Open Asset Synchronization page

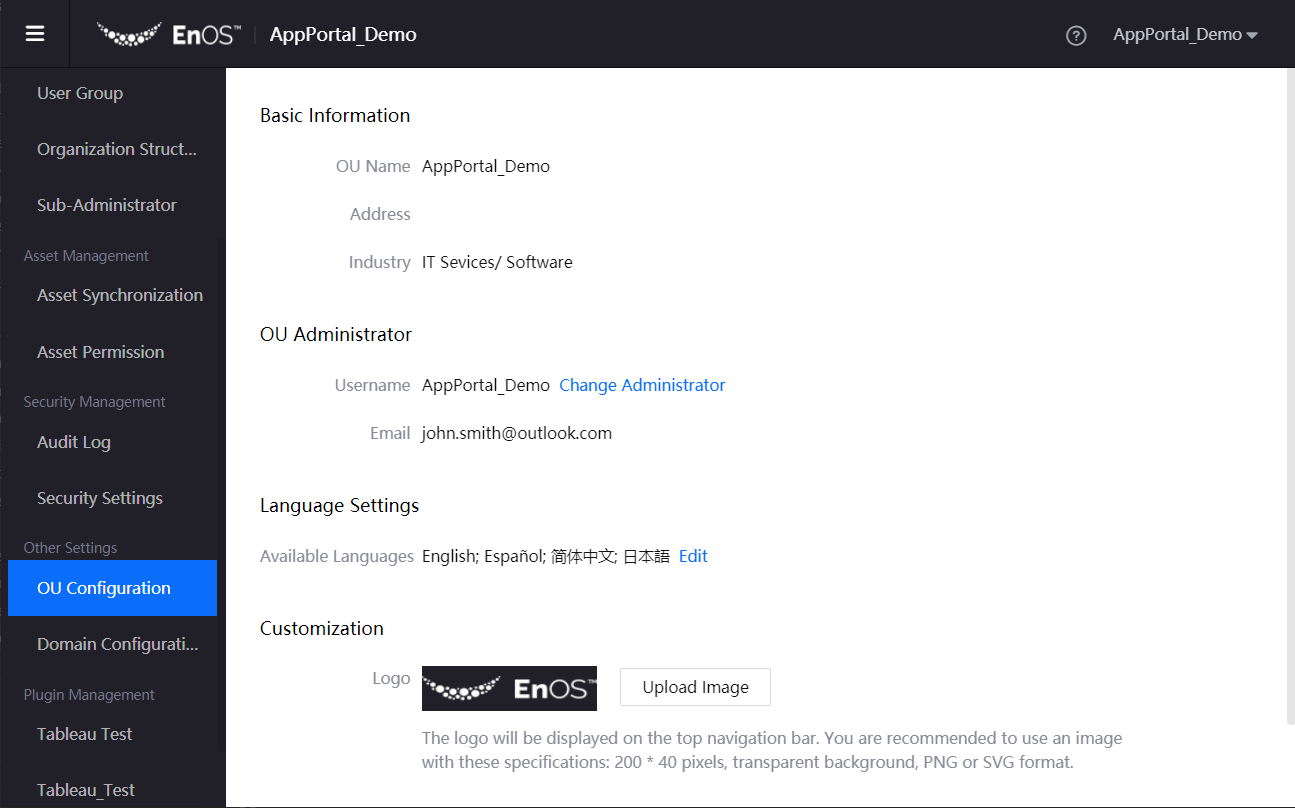[119, 295]
